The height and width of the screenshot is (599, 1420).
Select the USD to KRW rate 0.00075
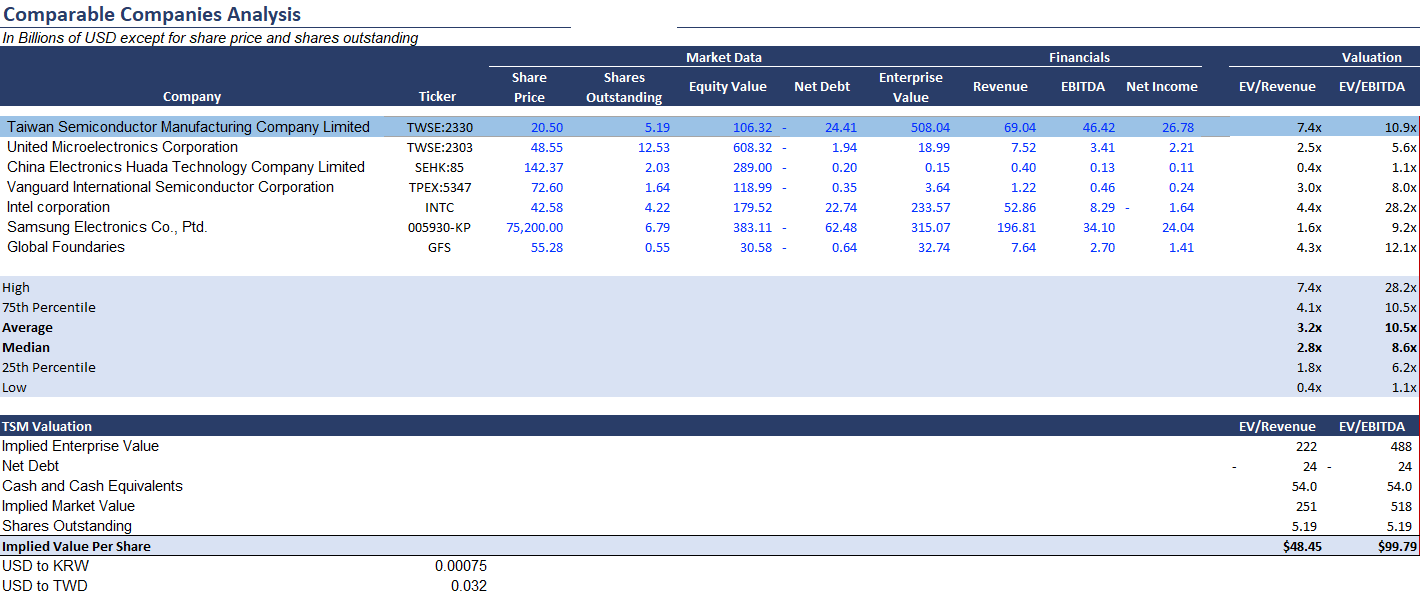pyautogui.click(x=460, y=566)
